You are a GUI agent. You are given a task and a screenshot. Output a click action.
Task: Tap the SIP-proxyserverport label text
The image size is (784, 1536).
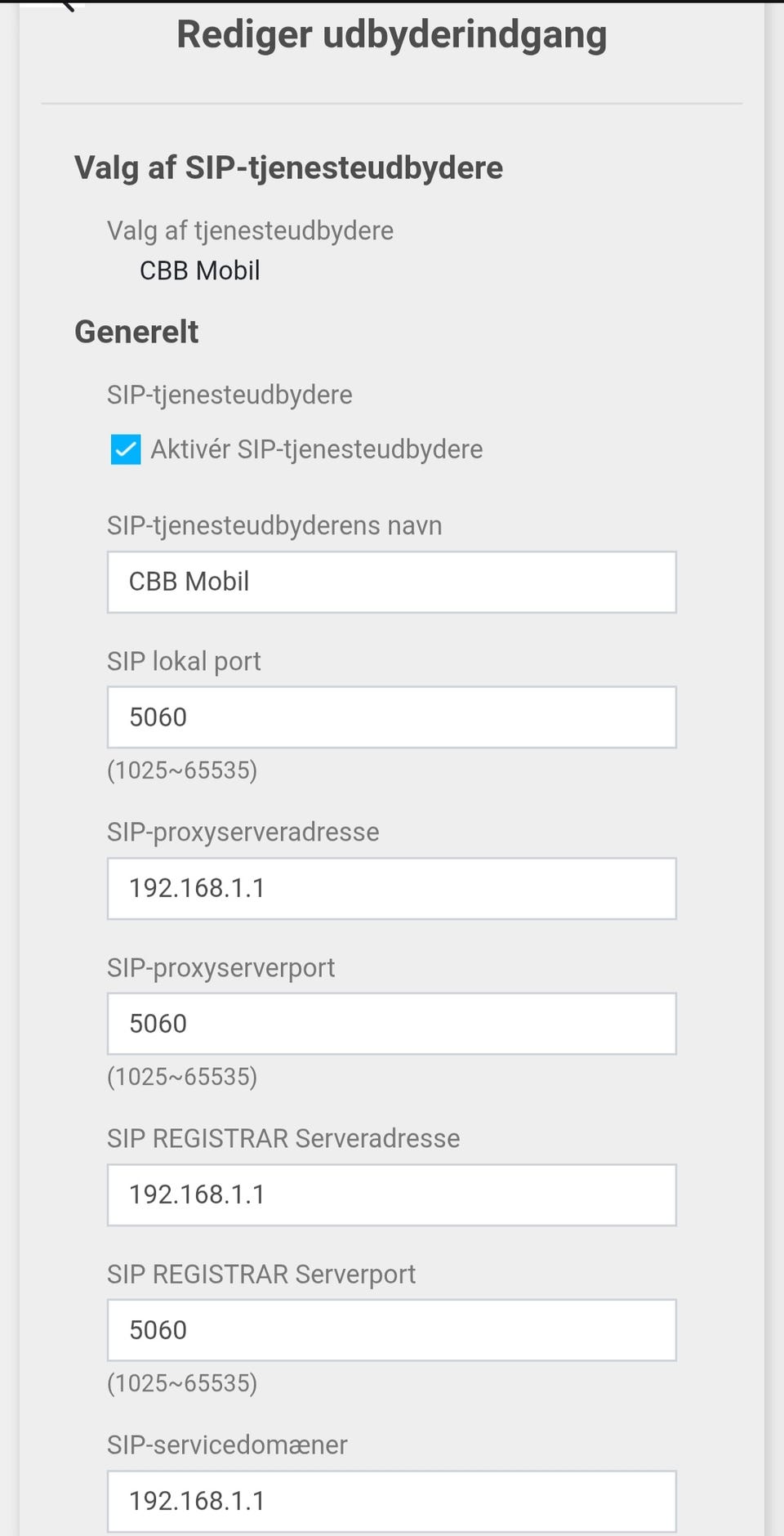point(220,967)
